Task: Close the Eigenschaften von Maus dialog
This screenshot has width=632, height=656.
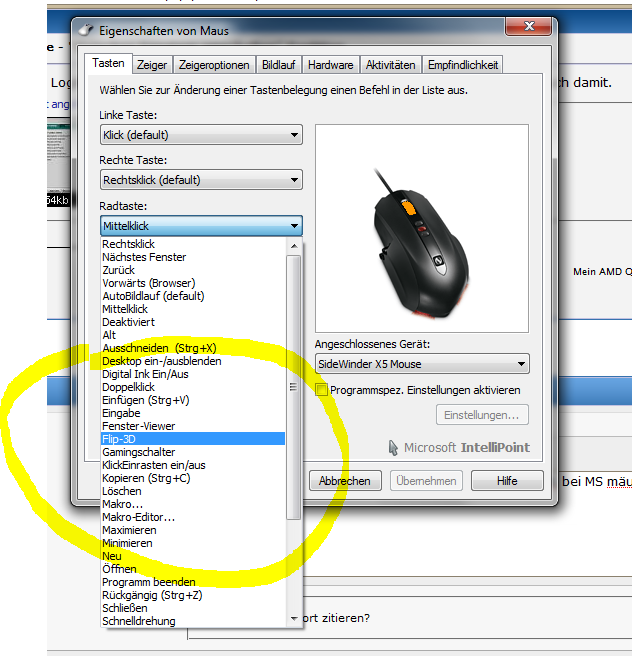Action: point(529,26)
